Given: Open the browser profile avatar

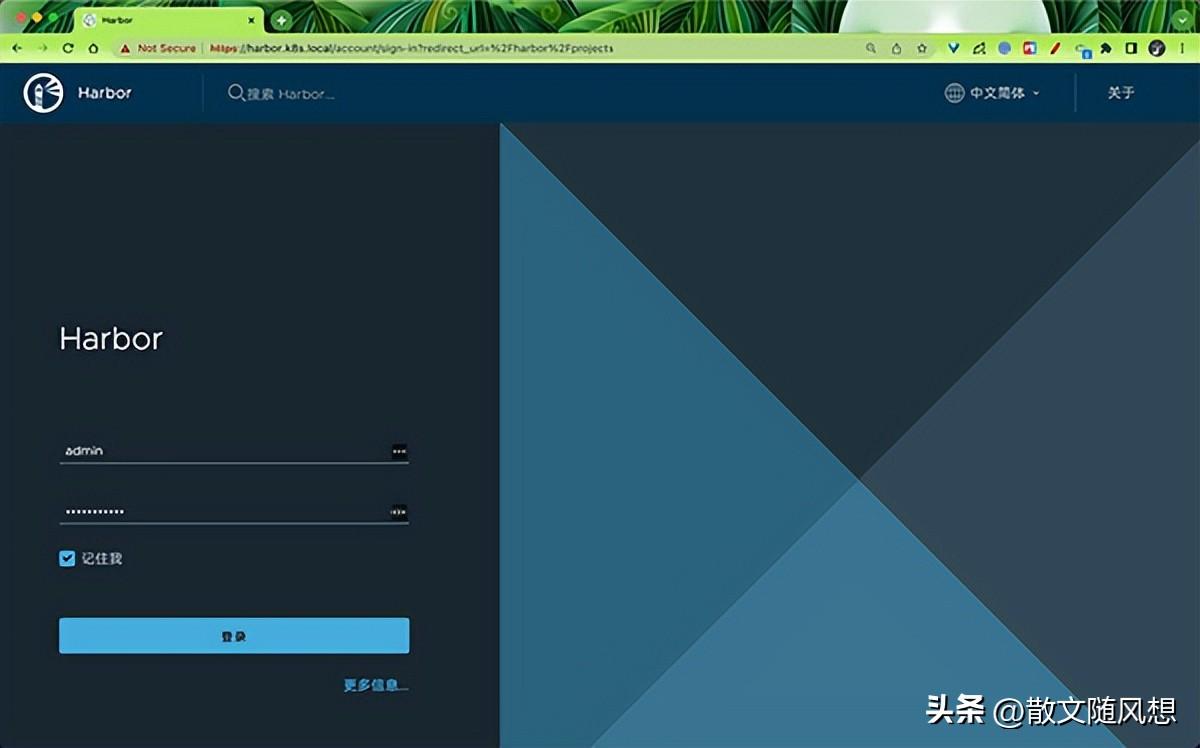Looking at the screenshot, I should (1157, 48).
